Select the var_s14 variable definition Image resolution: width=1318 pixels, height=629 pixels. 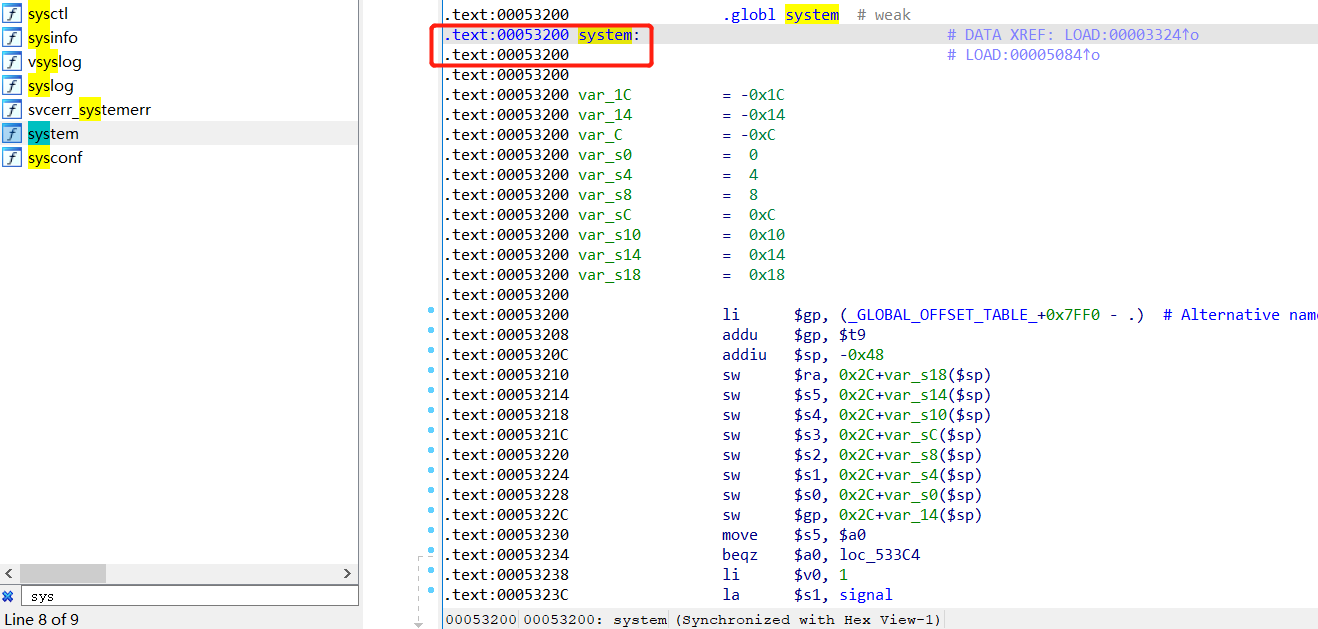point(609,255)
